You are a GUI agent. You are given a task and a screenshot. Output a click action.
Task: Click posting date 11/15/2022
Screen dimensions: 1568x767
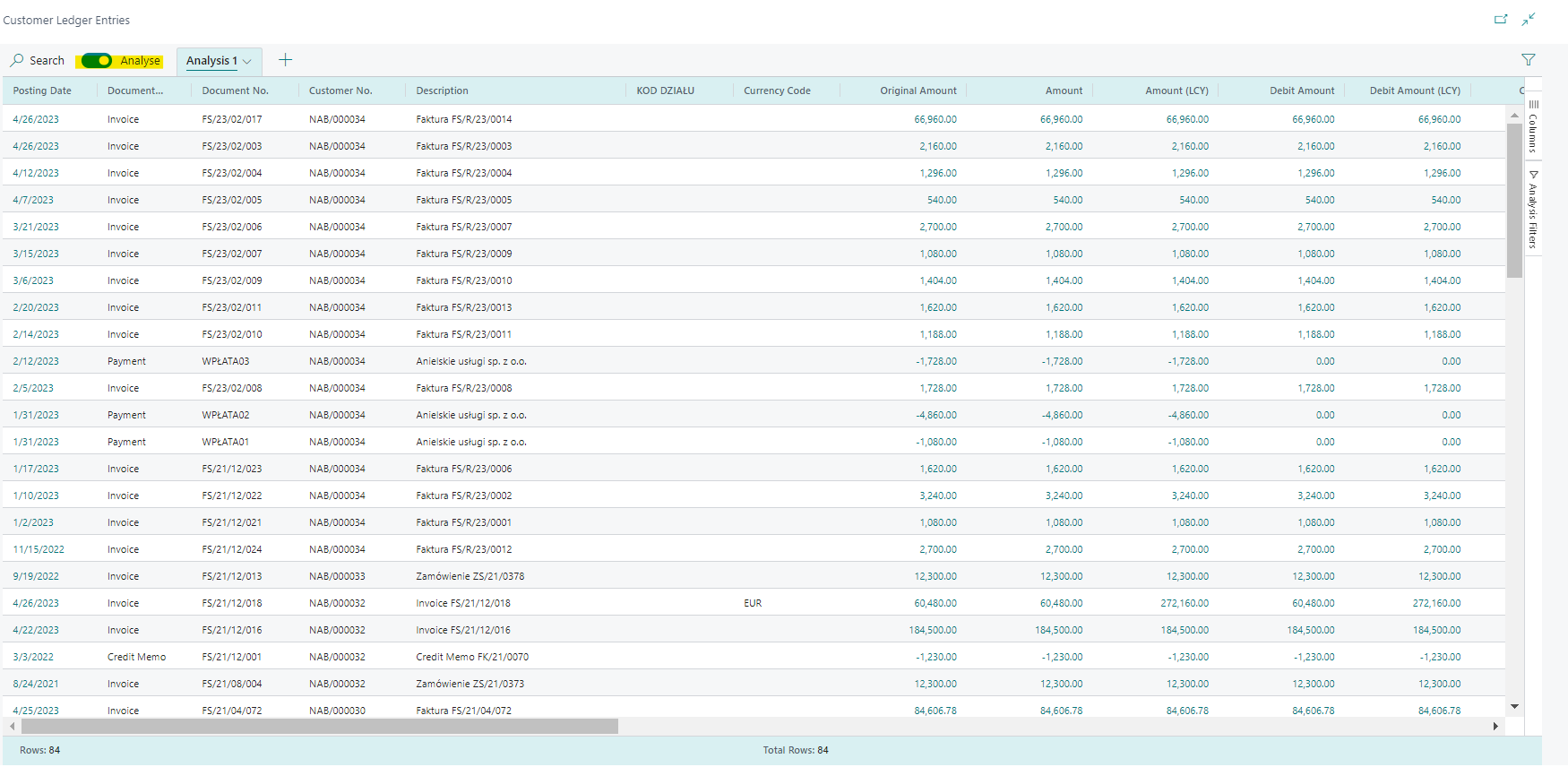(x=39, y=549)
